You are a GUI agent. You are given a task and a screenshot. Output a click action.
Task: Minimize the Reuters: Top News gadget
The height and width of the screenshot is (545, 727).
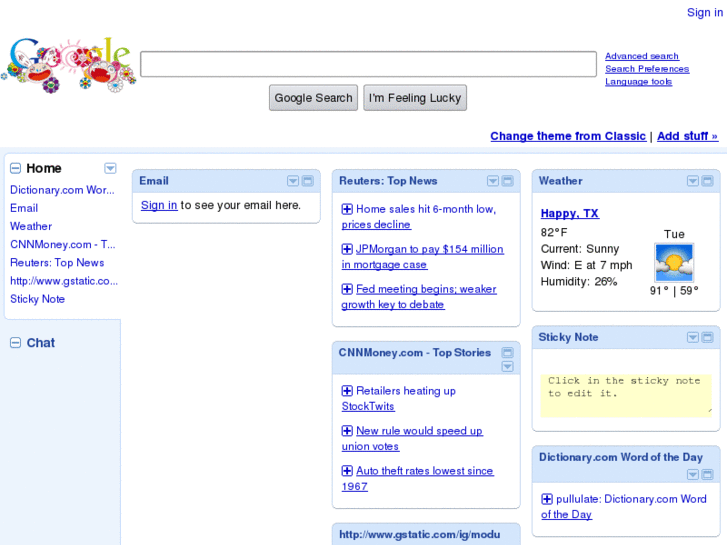[x=508, y=181]
